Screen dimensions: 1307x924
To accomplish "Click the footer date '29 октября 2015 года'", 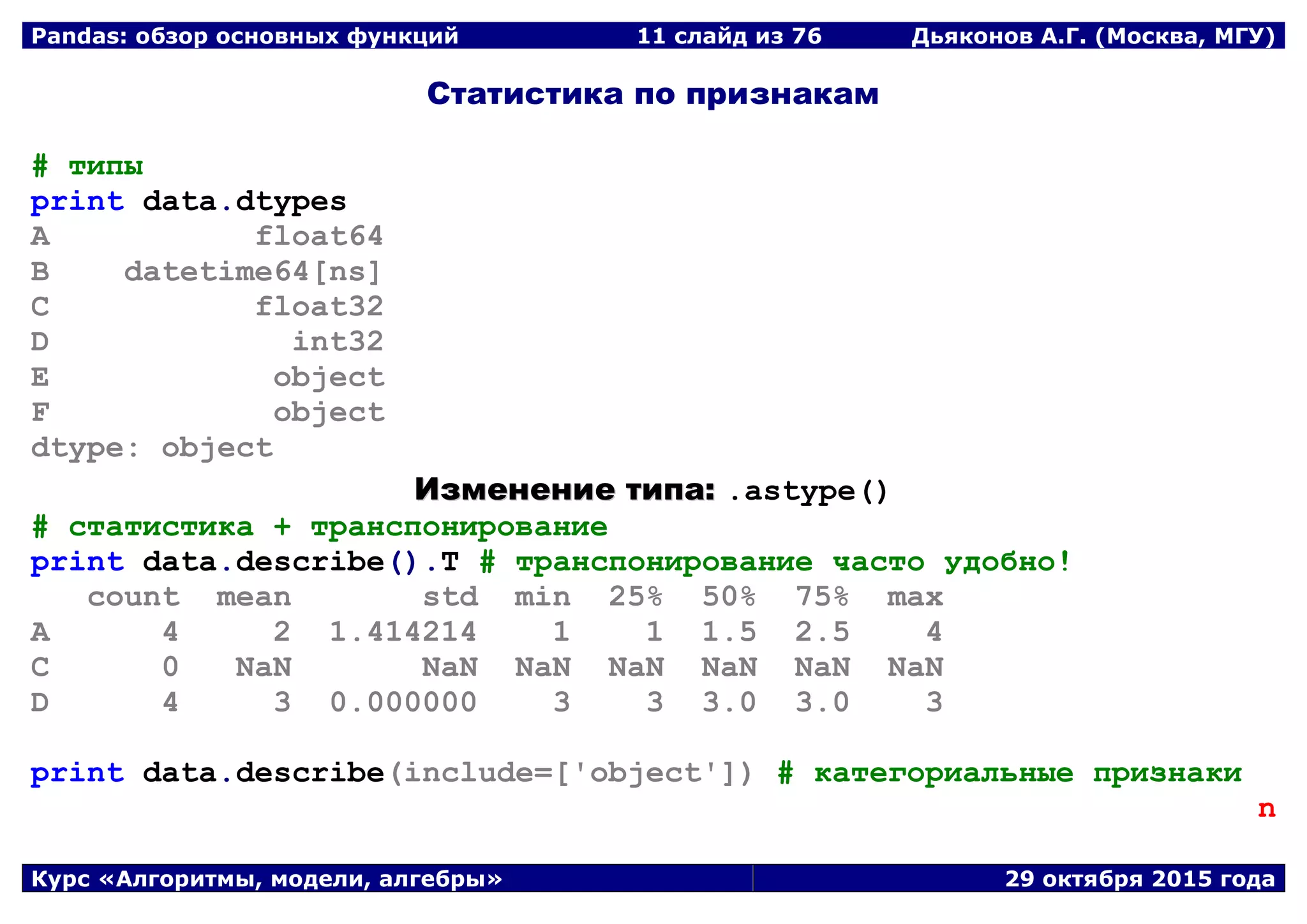I will pyautogui.click(x=1140, y=879).
